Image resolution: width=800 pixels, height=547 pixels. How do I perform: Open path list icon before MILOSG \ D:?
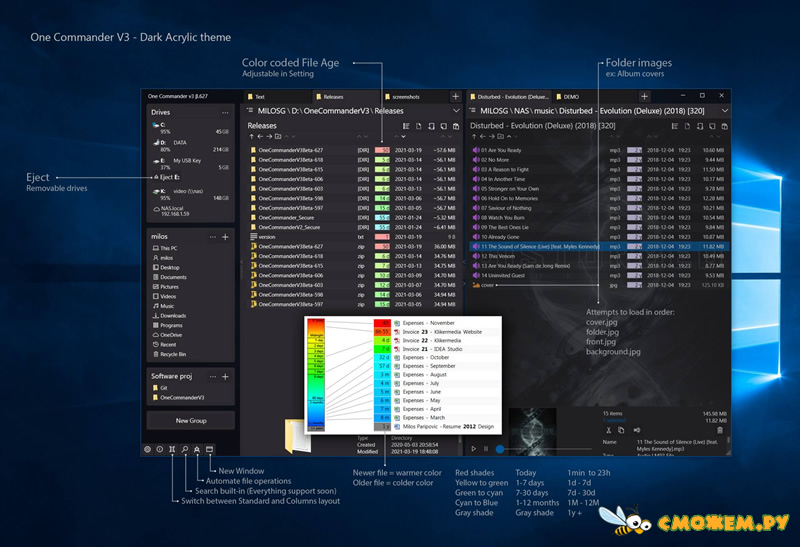(250, 110)
